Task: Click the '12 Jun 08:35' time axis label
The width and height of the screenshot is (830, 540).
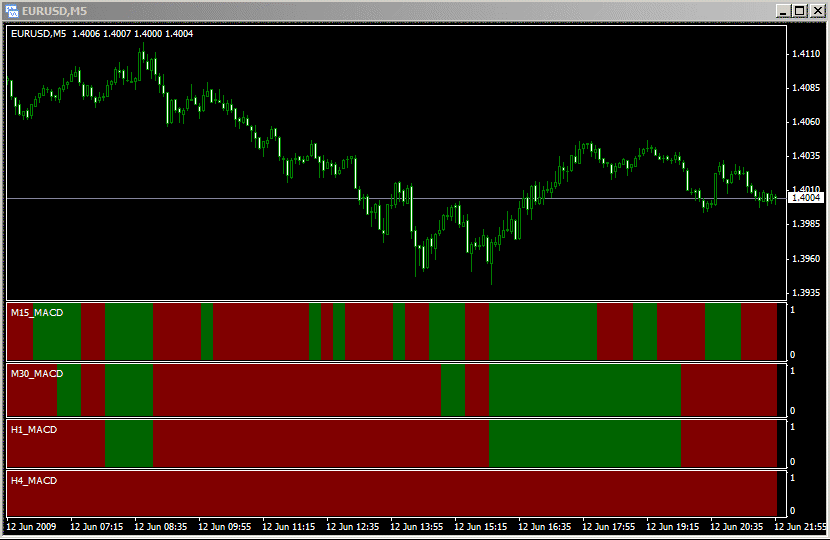Action: 160,527
